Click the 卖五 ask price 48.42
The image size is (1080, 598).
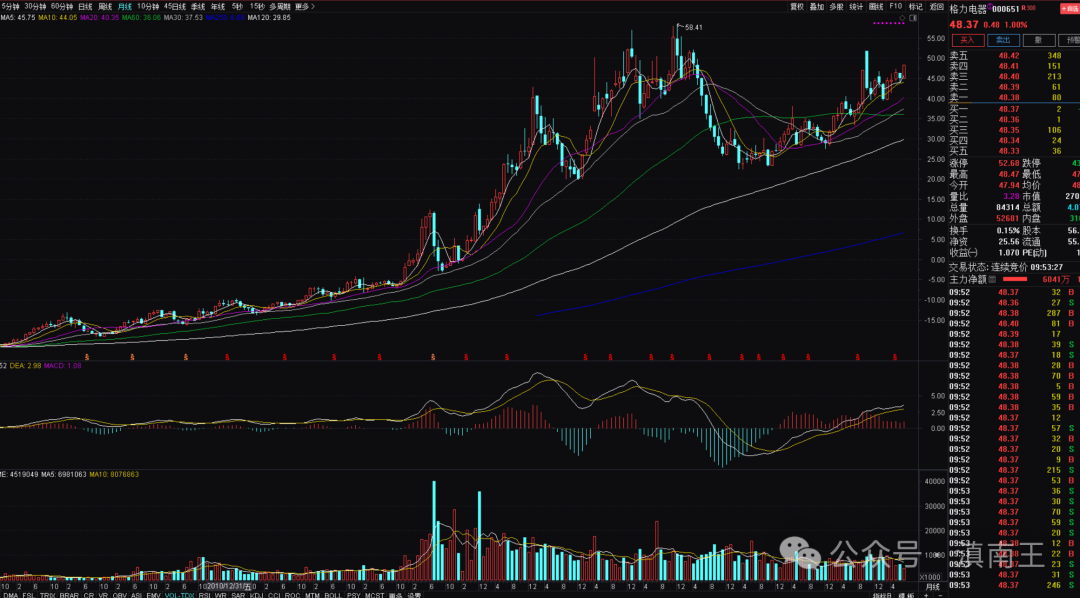[1009, 55]
